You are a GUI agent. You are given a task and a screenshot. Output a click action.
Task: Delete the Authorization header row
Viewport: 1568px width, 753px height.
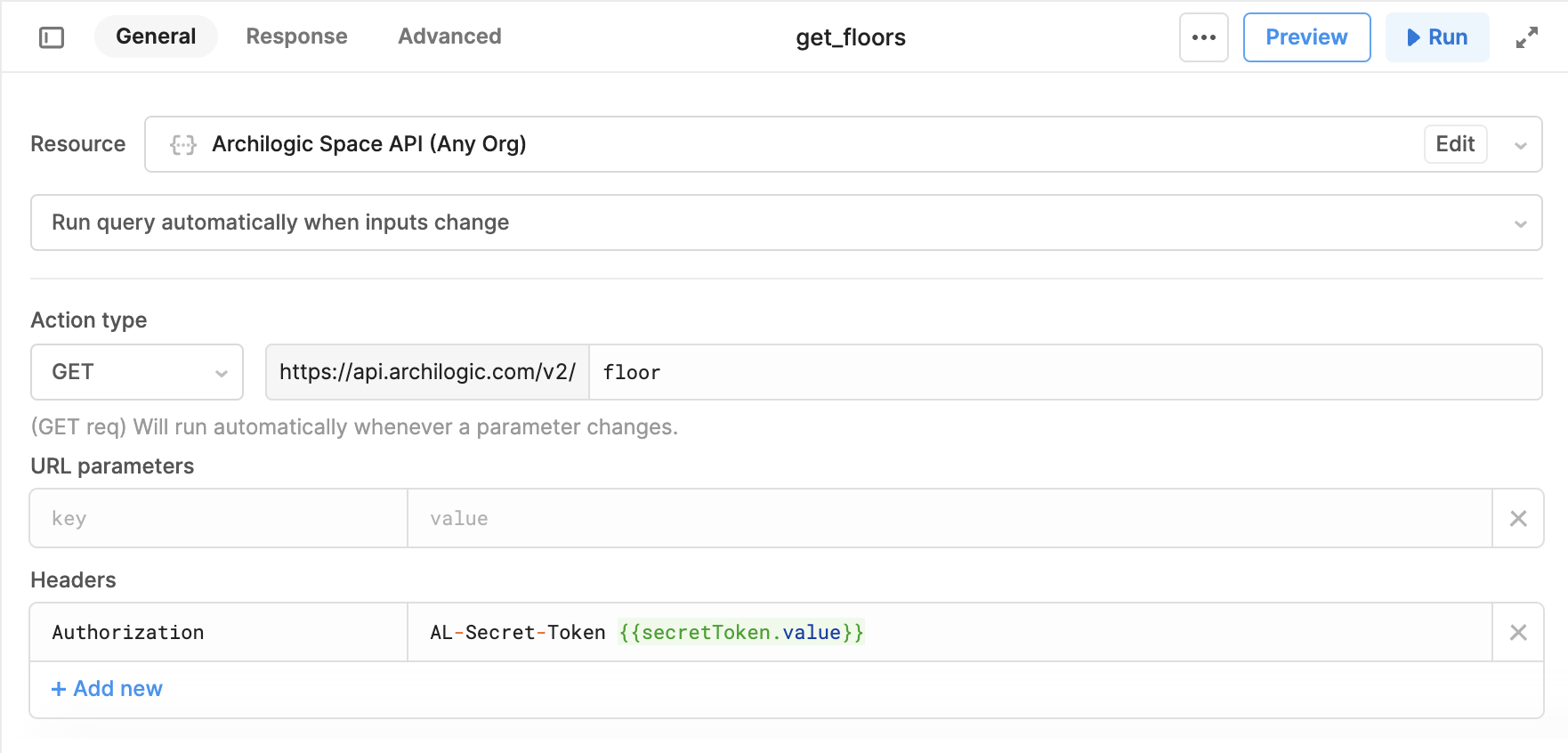click(1518, 632)
